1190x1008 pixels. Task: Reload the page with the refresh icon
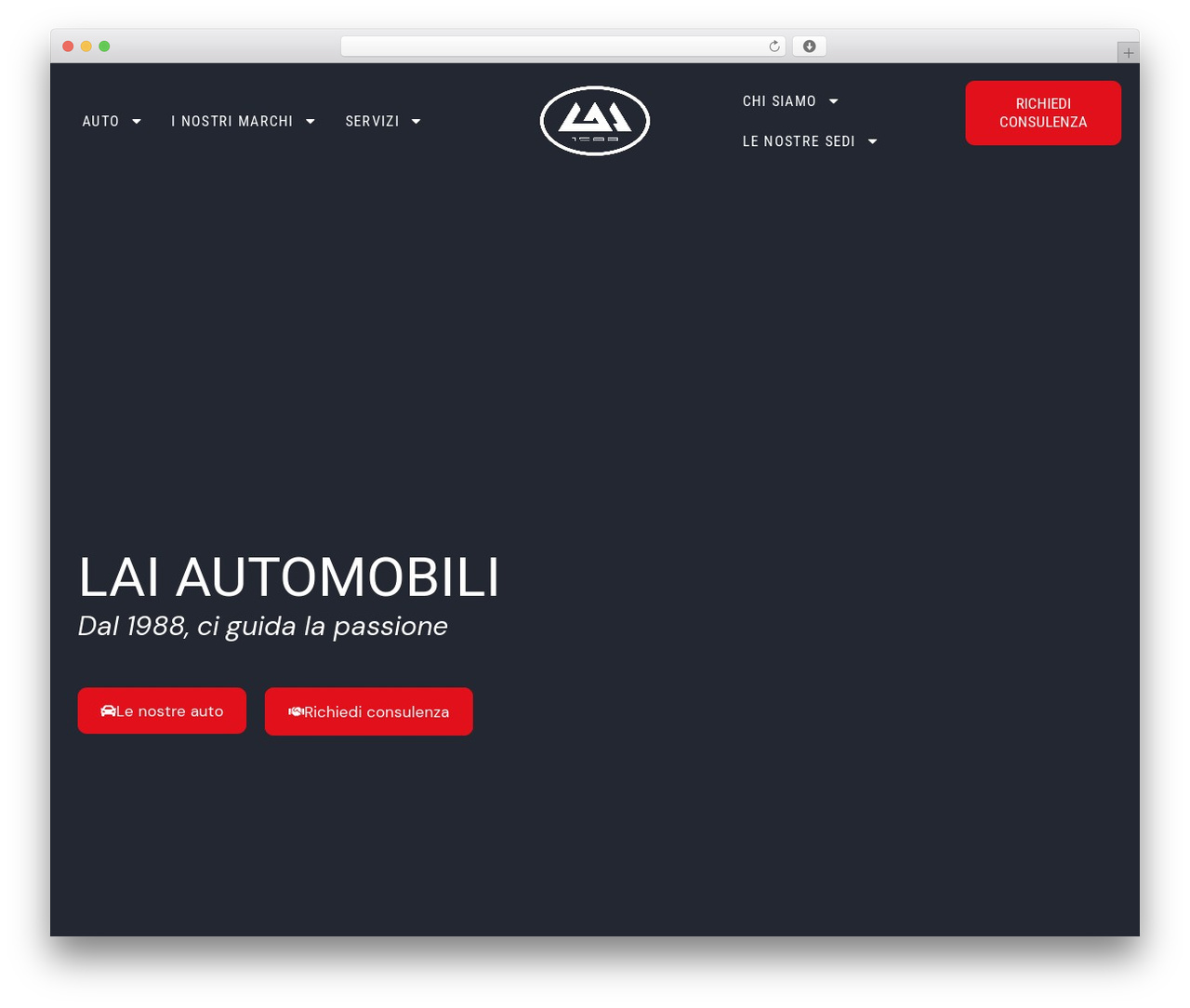(774, 46)
